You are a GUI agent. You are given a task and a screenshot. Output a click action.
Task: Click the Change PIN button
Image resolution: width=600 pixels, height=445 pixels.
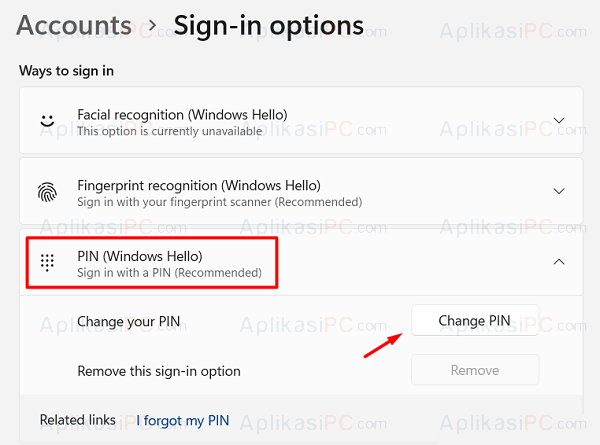(475, 320)
